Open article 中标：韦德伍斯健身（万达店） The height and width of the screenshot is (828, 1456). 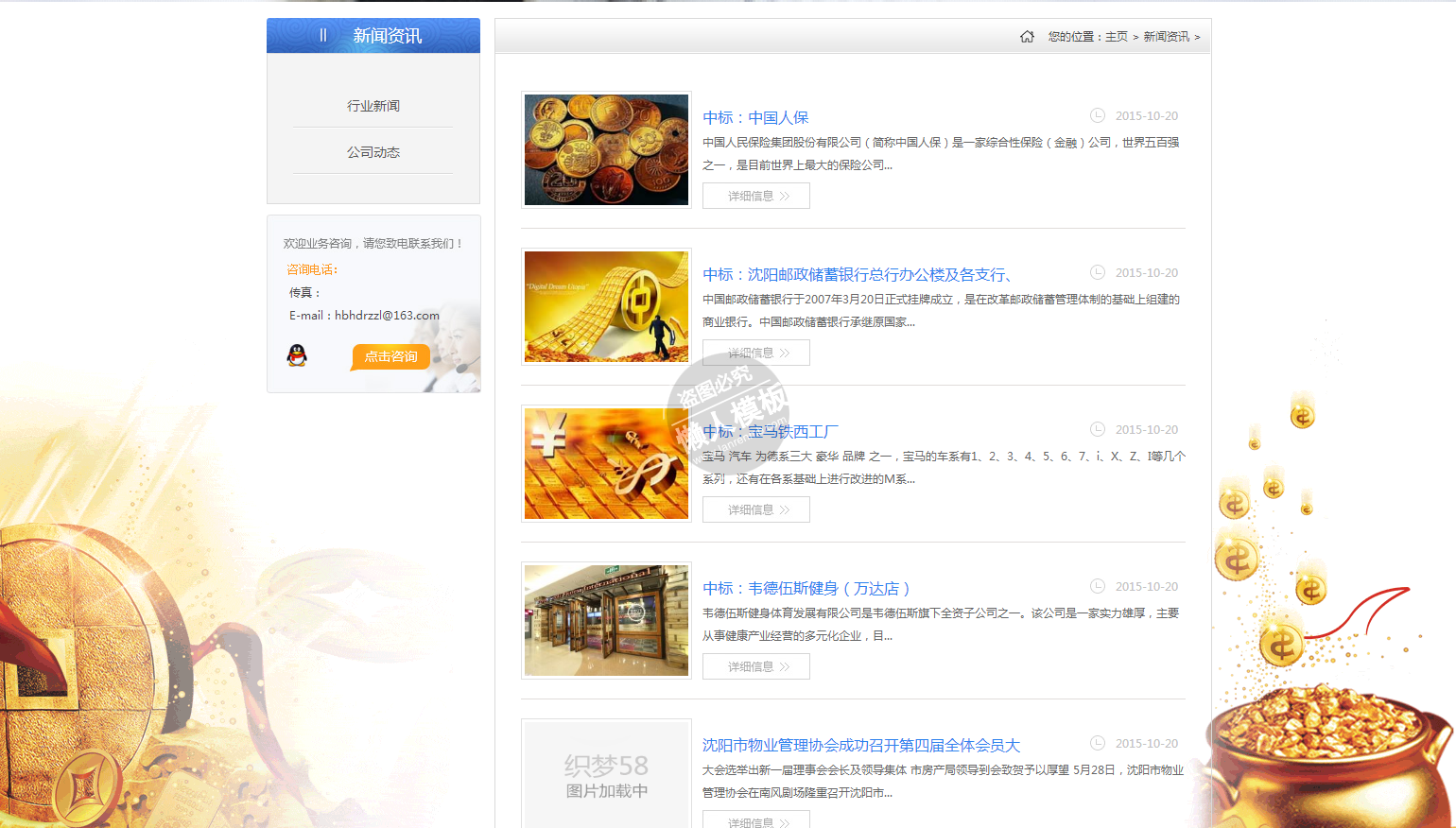pyautogui.click(x=806, y=588)
